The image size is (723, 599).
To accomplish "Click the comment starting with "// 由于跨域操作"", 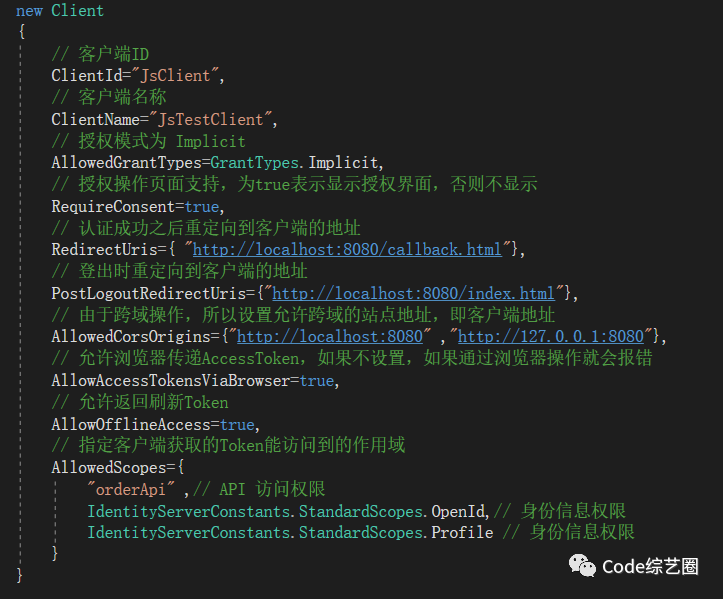I will click(x=303, y=315).
